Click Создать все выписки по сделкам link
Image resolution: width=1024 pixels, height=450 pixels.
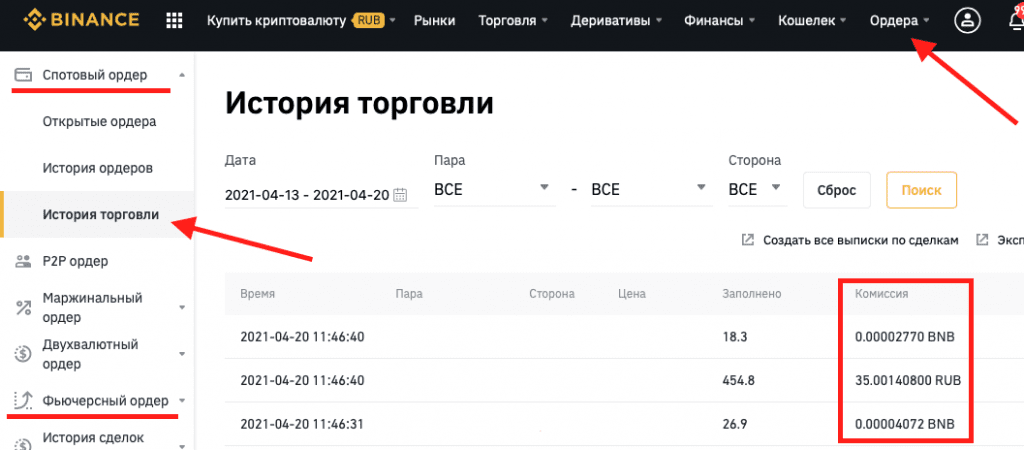[x=850, y=240]
